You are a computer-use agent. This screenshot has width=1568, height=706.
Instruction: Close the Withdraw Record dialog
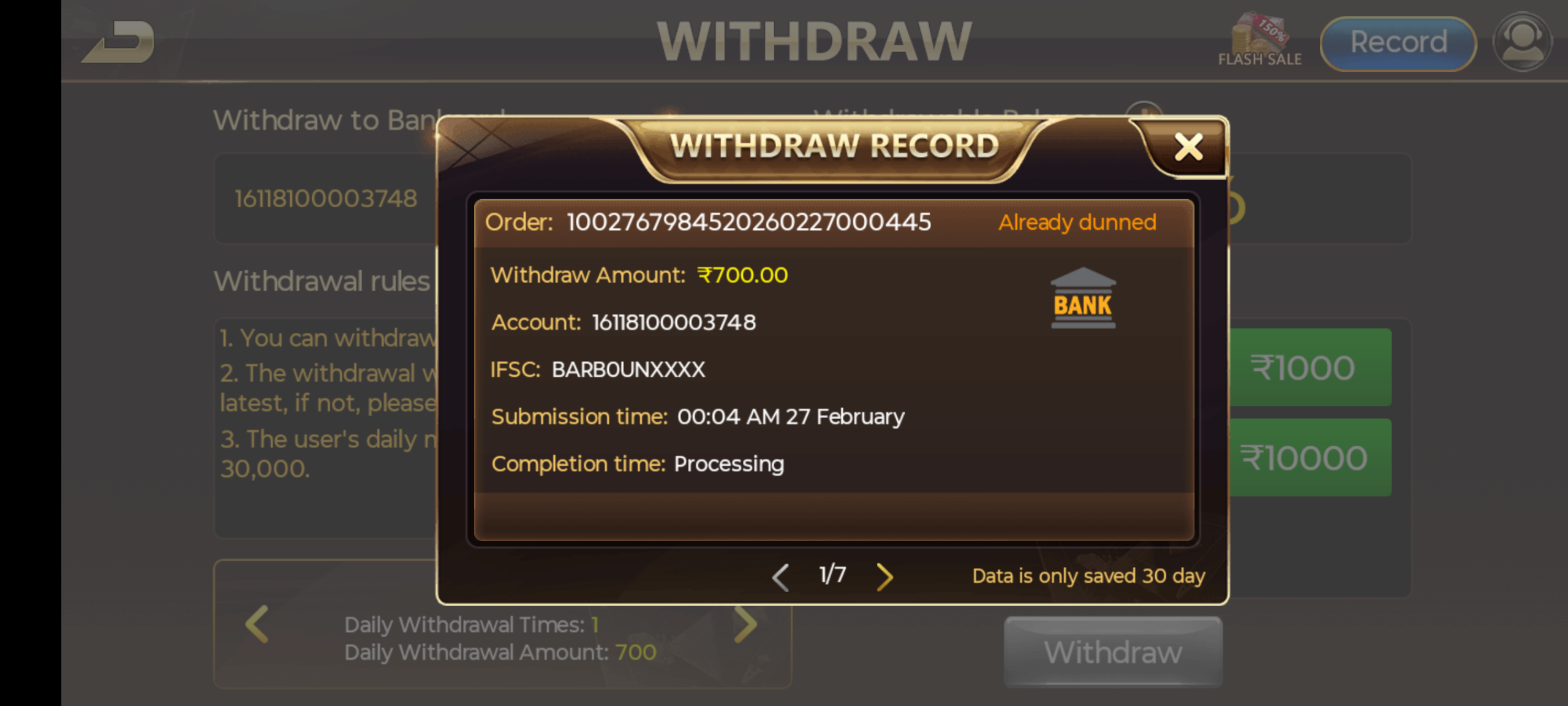(x=1188, y=147)
